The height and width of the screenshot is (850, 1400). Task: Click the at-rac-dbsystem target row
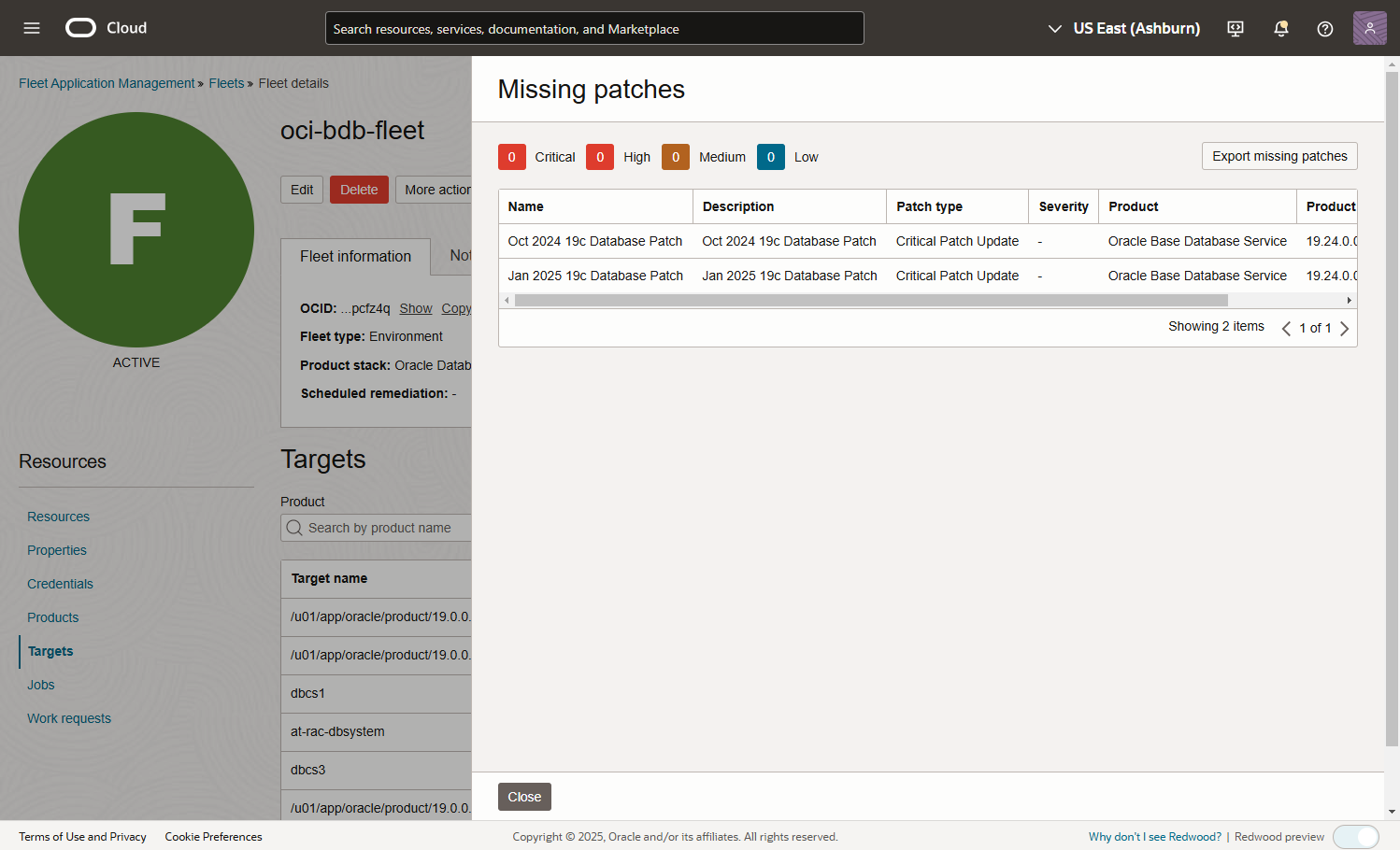point(377,731)
